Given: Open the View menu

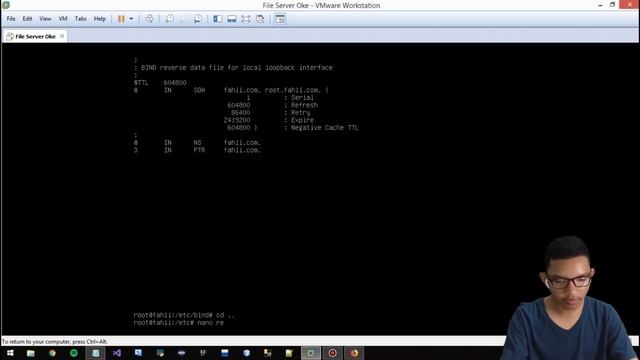Looking at the screenshot, I should [45, 19].
